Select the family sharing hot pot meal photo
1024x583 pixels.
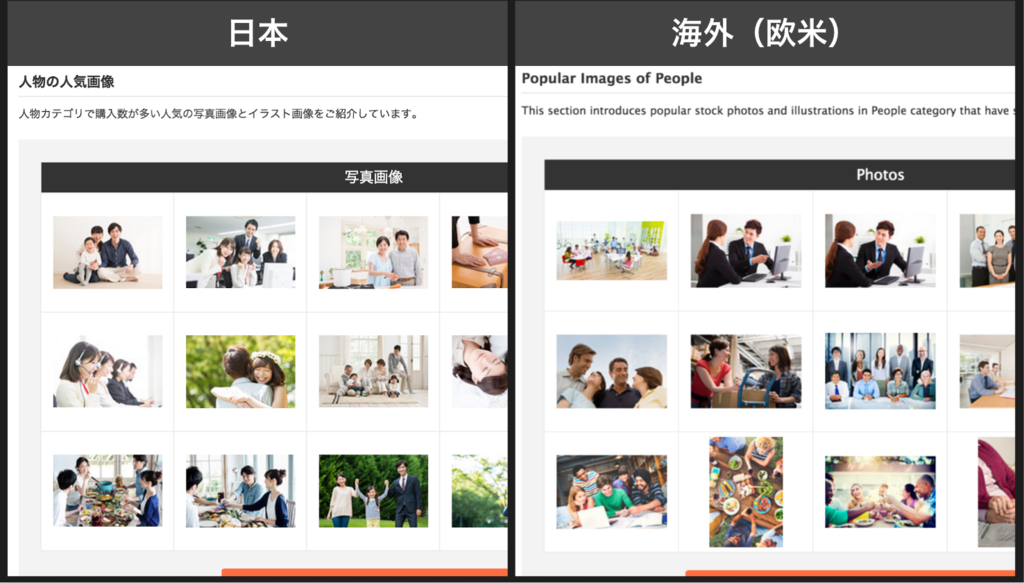108,491
